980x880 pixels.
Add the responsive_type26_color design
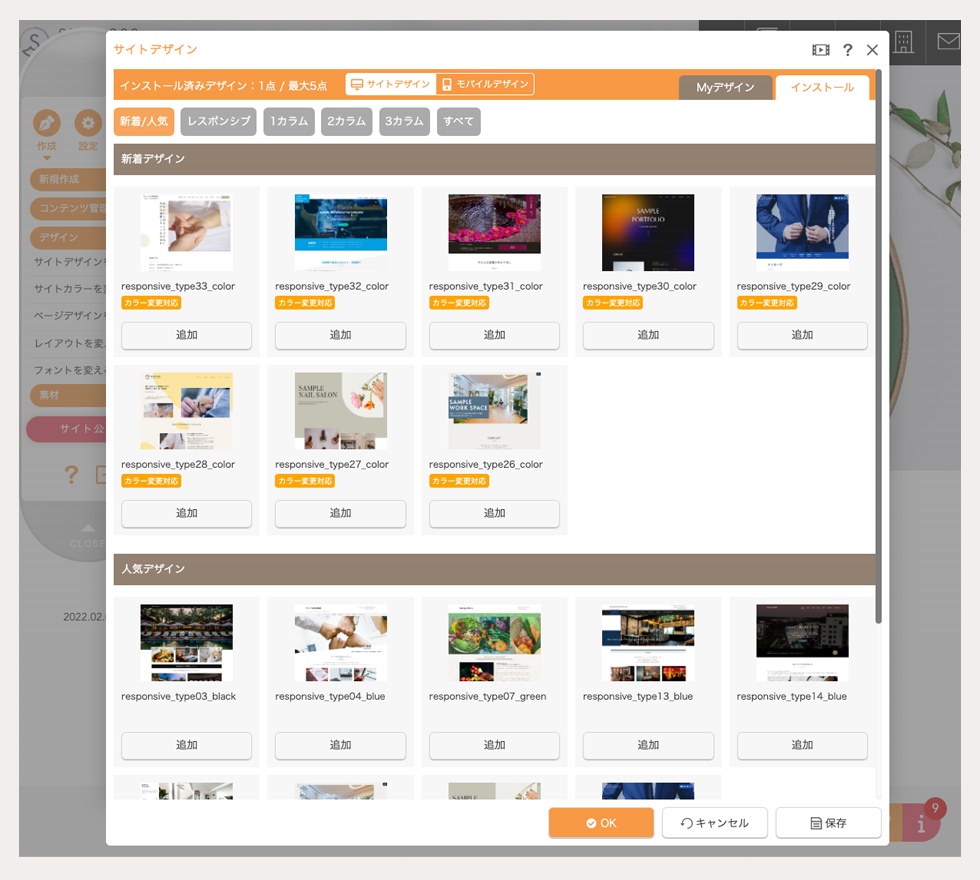point(494,513)
